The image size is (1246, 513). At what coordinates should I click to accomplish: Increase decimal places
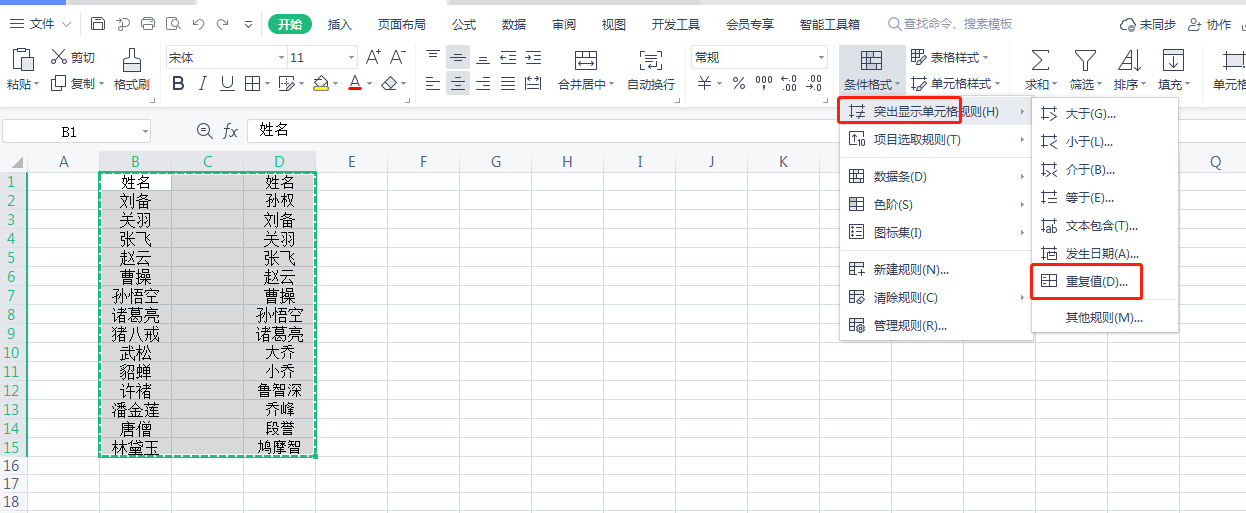point(788,84)
